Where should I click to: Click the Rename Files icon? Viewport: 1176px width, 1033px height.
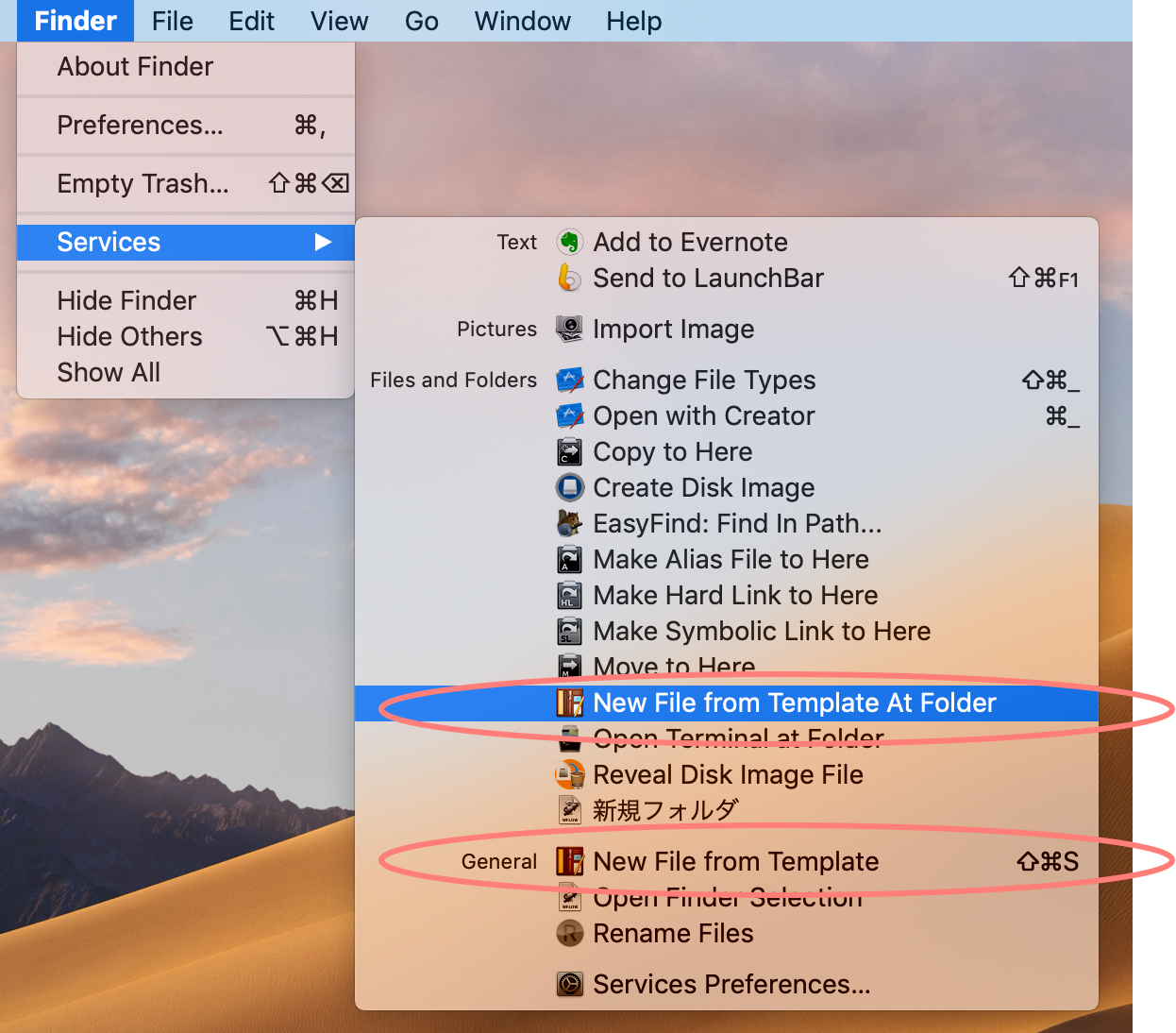click(569, 934)
